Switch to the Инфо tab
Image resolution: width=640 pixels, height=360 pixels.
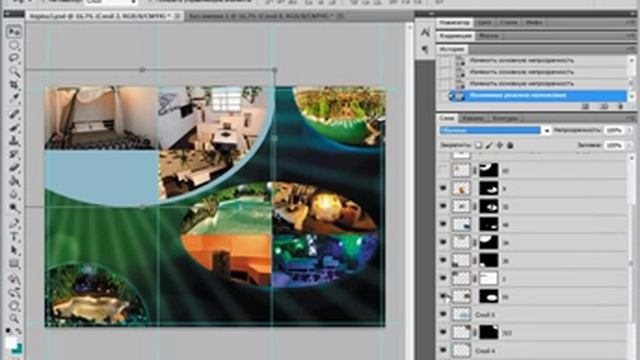533,22
